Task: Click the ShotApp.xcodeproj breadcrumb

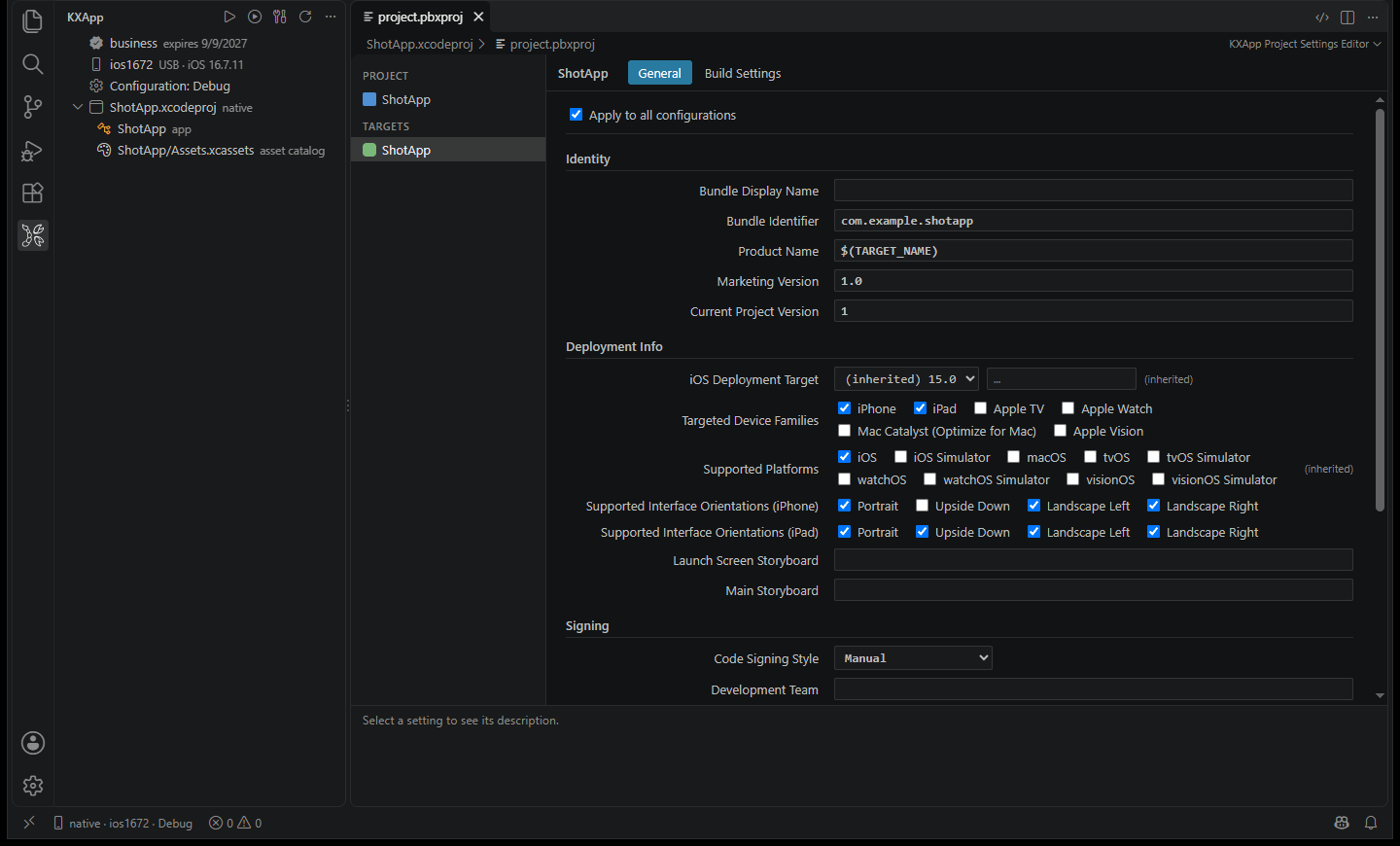Action: point(420,44)
